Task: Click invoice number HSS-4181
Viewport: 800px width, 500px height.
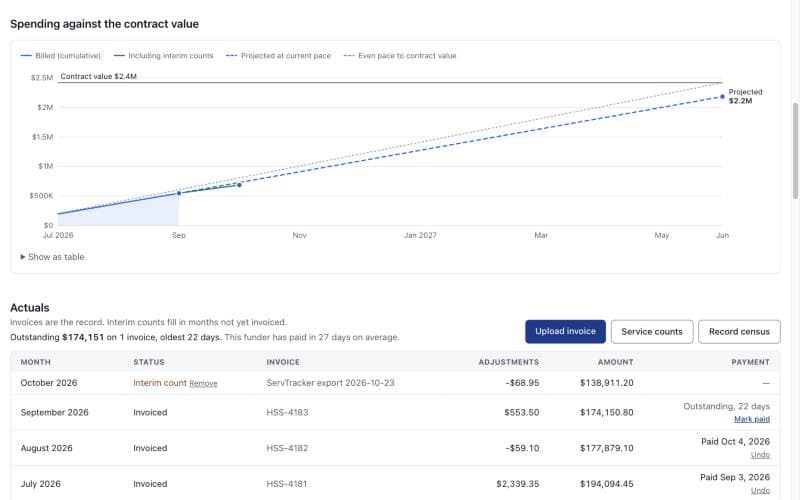Action: coord(287,484)
